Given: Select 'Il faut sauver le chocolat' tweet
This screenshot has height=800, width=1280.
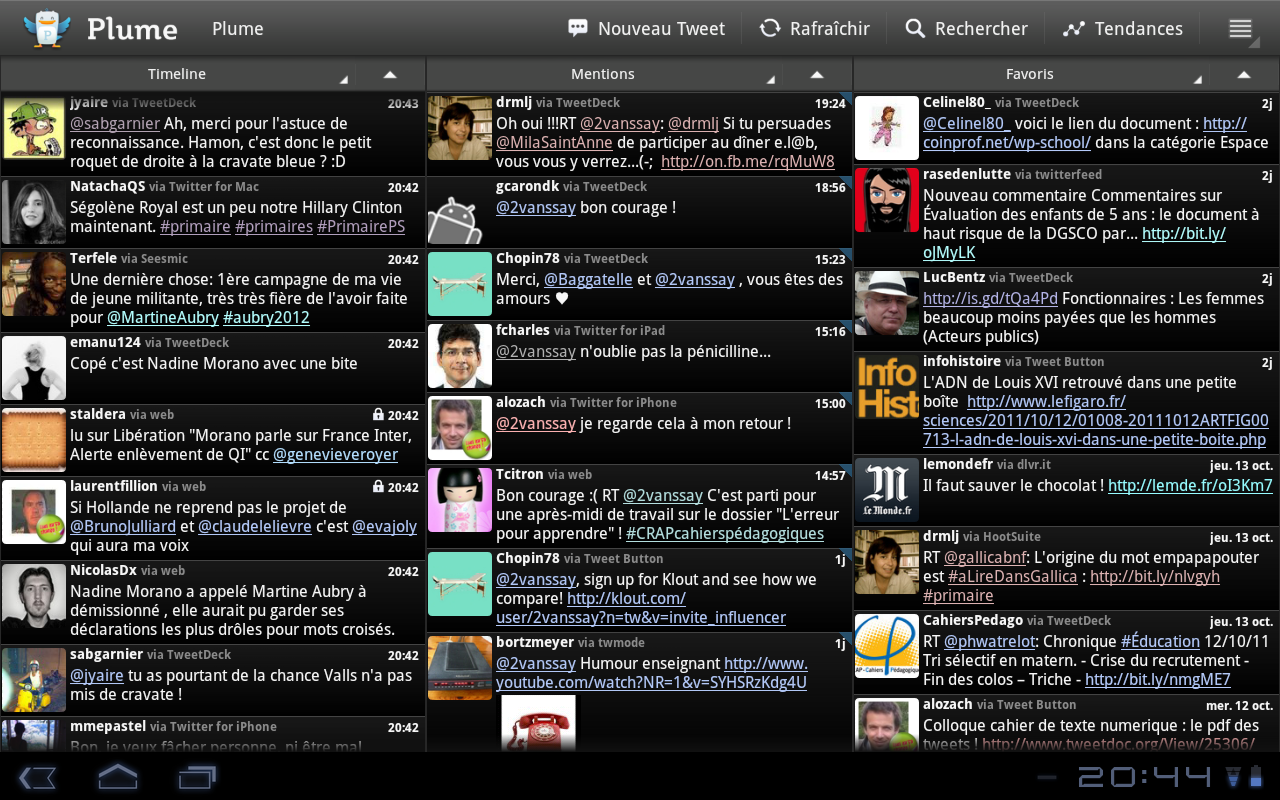Looking at the screenshot, I should click(x=1066, y=489).
